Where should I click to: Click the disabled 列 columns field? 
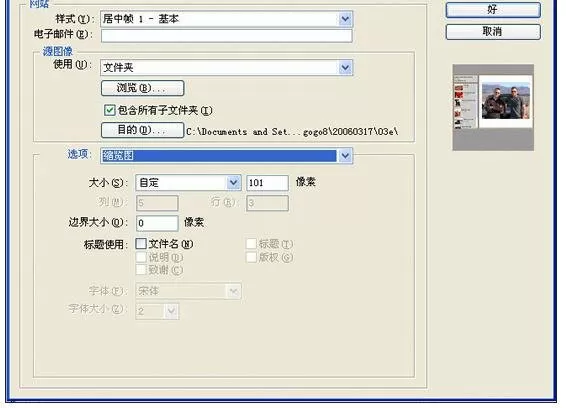[x=157, y=203]
